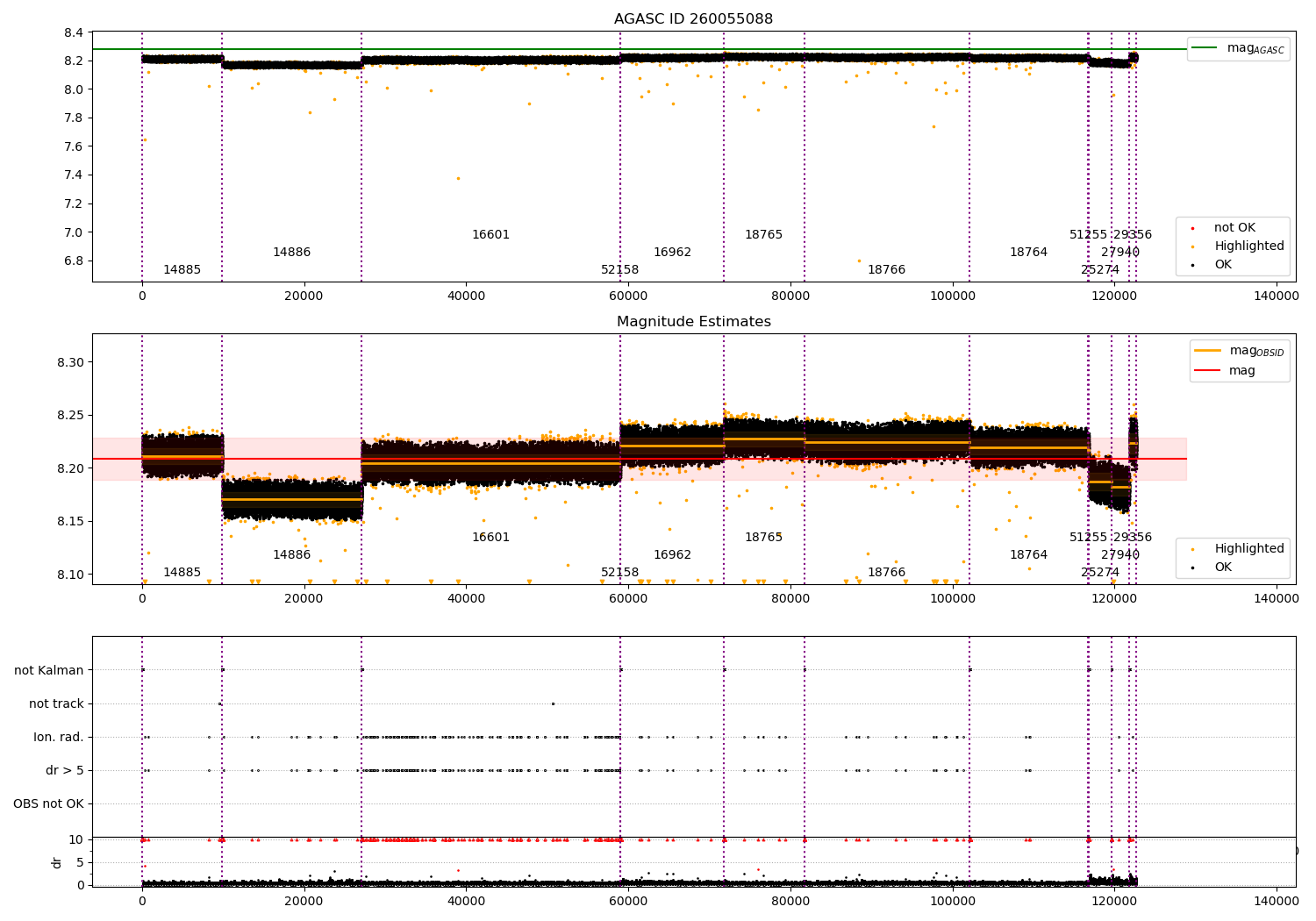The width and height of the screenshot is (1316, 921).
Task: Click the title 'AGASC ID 260055088'
Action: coord(693,19)
